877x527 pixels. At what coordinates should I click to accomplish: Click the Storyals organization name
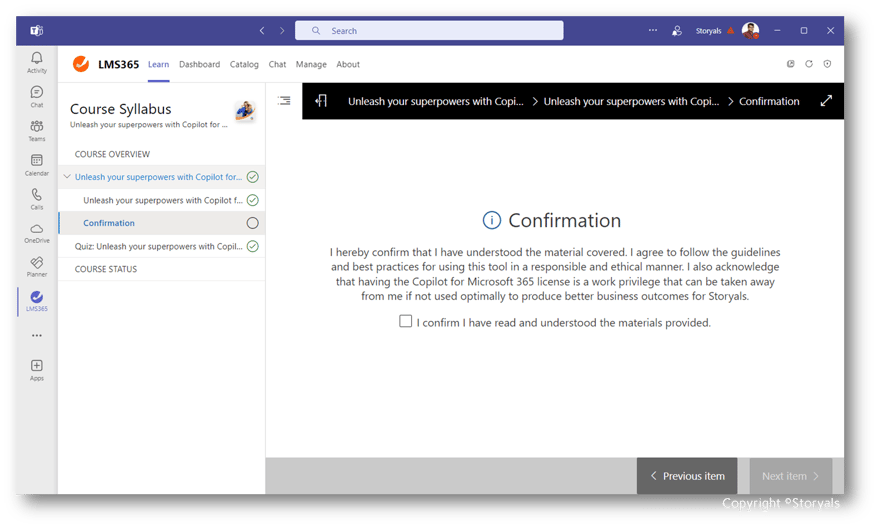[x=708, y=31]
